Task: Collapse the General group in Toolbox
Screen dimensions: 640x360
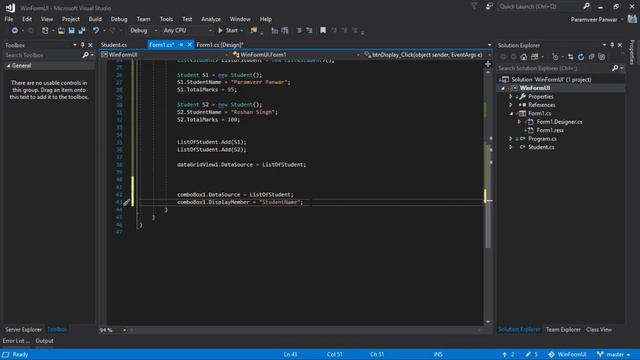Action: 8,66
